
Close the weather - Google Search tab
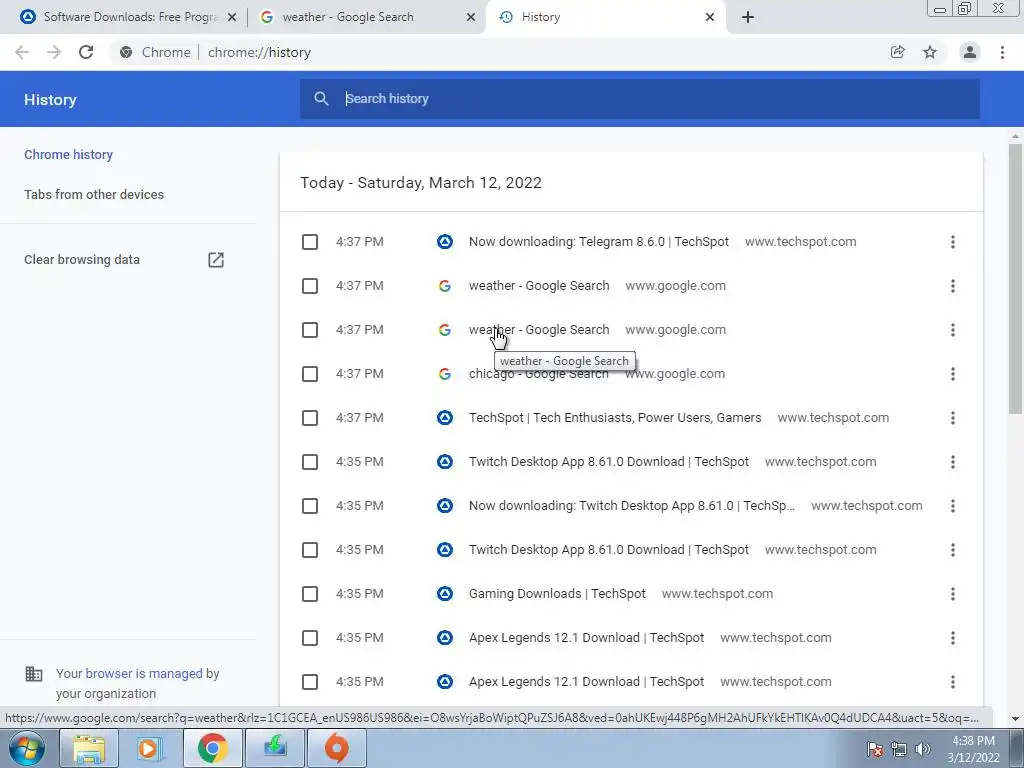(471, 18)
